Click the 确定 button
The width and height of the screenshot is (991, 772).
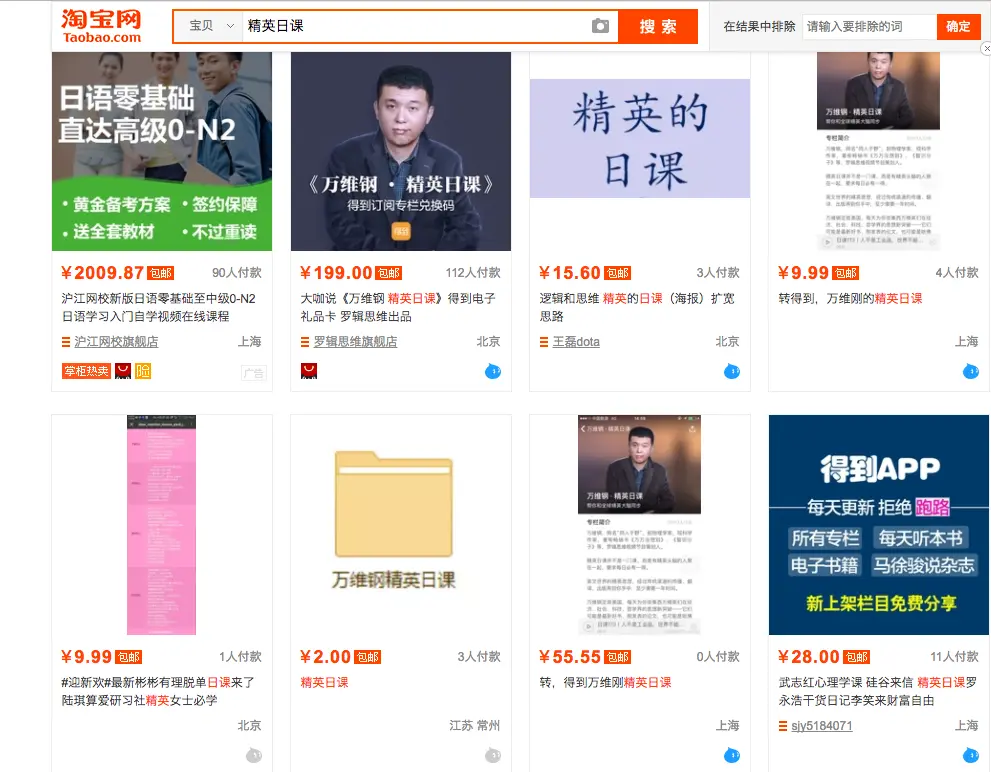point(958,27)
